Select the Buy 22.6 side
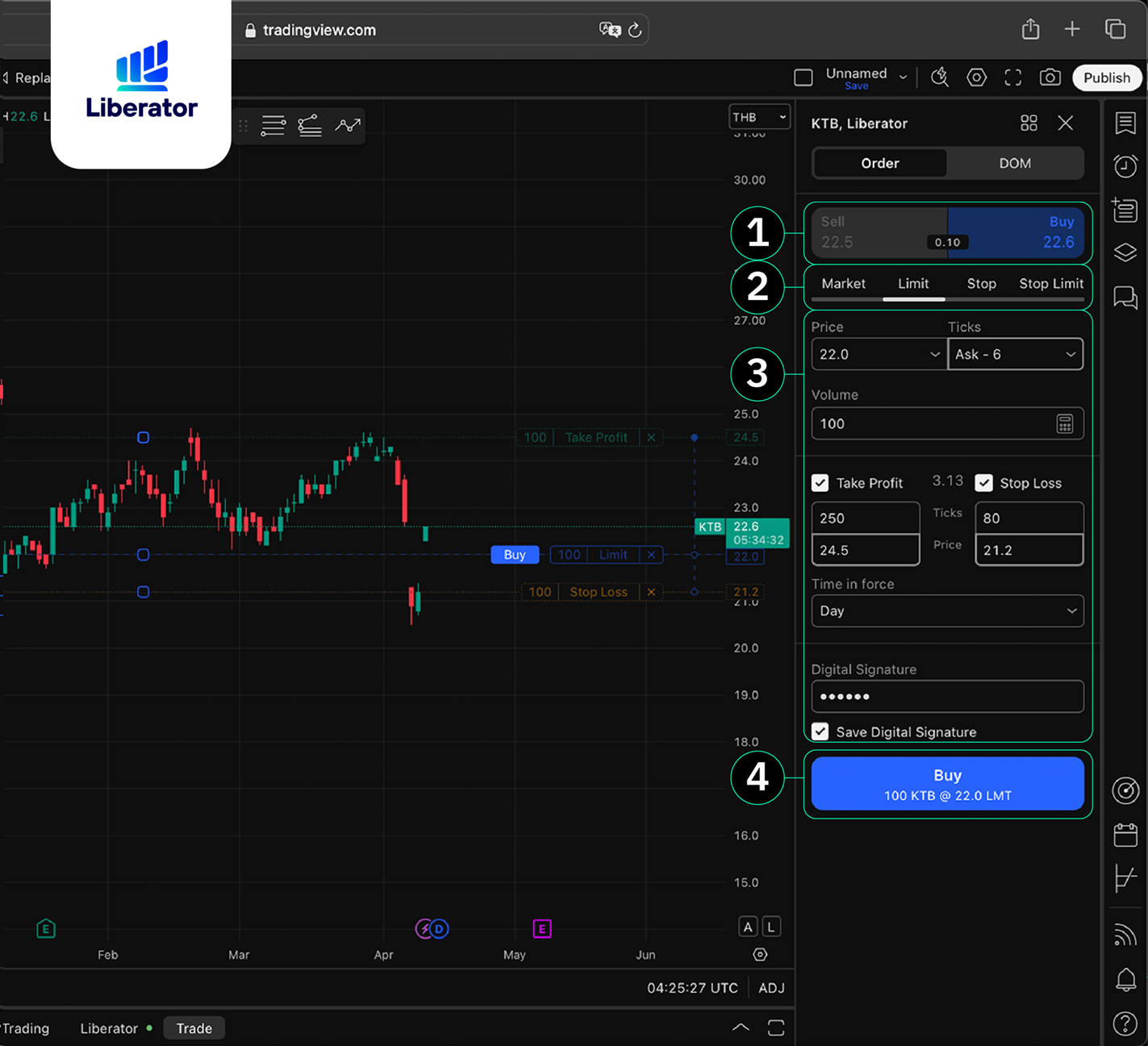The width and height of the screenshot is (1148, 1046). [x=1016, y=232]
